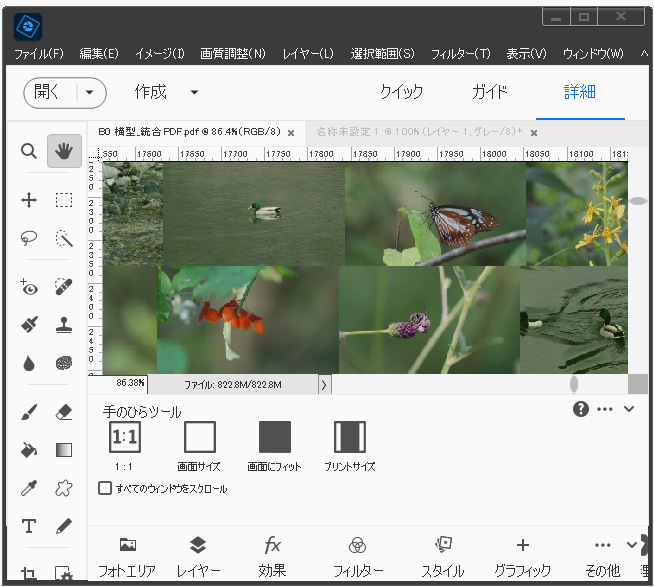The width and height of the screenshot is (654, 587).
Task: Select the Spot Healing Brush tool
Action: [64, 287]
